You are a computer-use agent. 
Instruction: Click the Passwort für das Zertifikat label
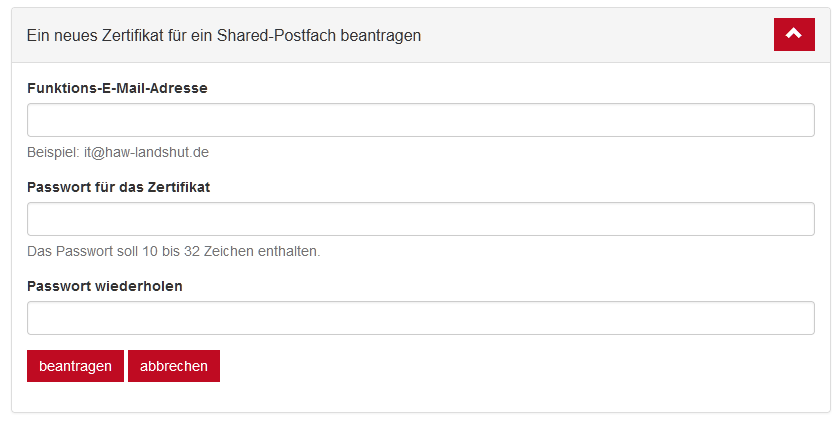[x=118, y=187]
